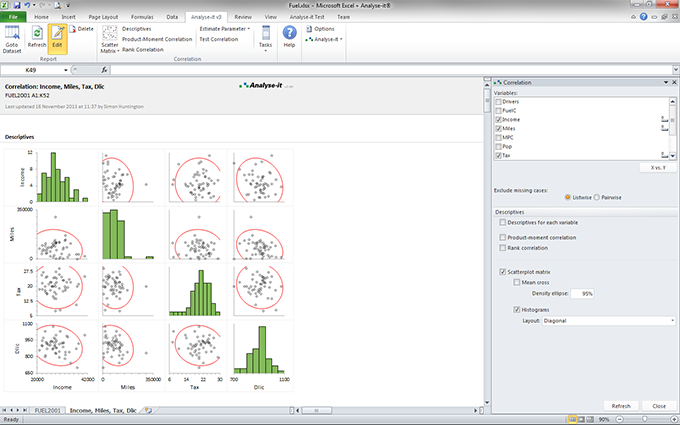Expand the formula bar

pyautogui.click(x=676, y=70)
